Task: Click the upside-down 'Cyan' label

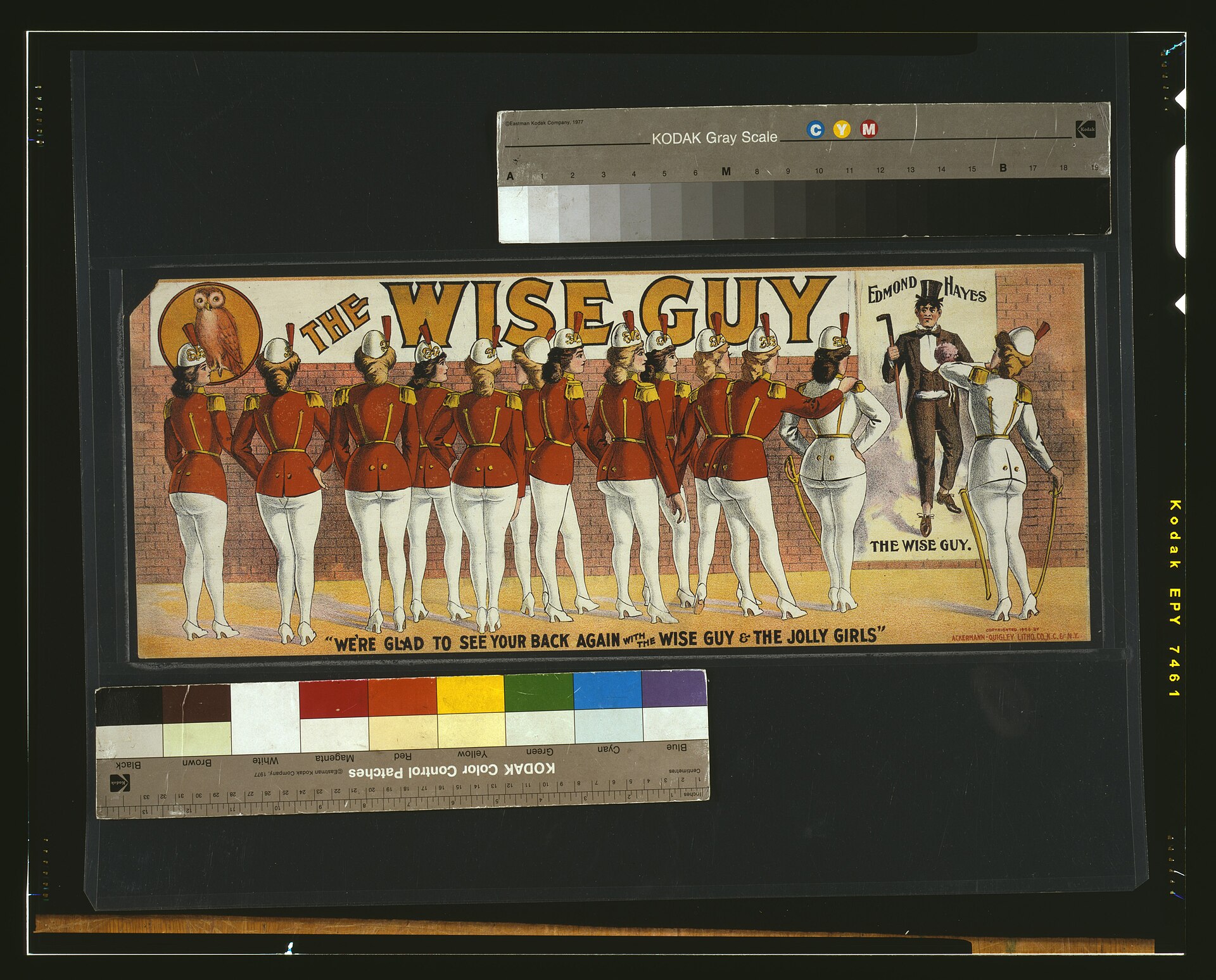Action: (x=609, y=749)
